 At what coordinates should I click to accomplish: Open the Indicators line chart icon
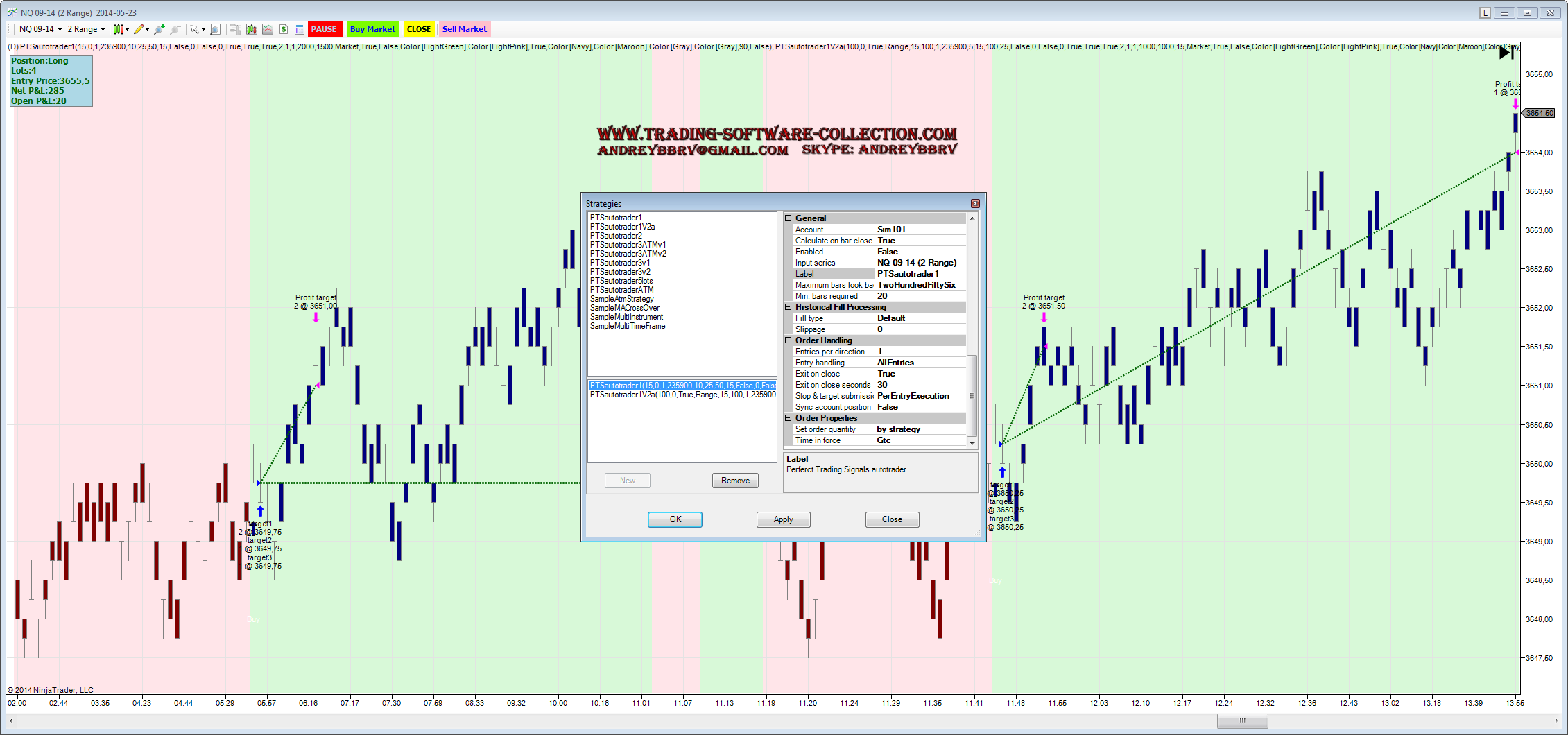coord(267,29)
